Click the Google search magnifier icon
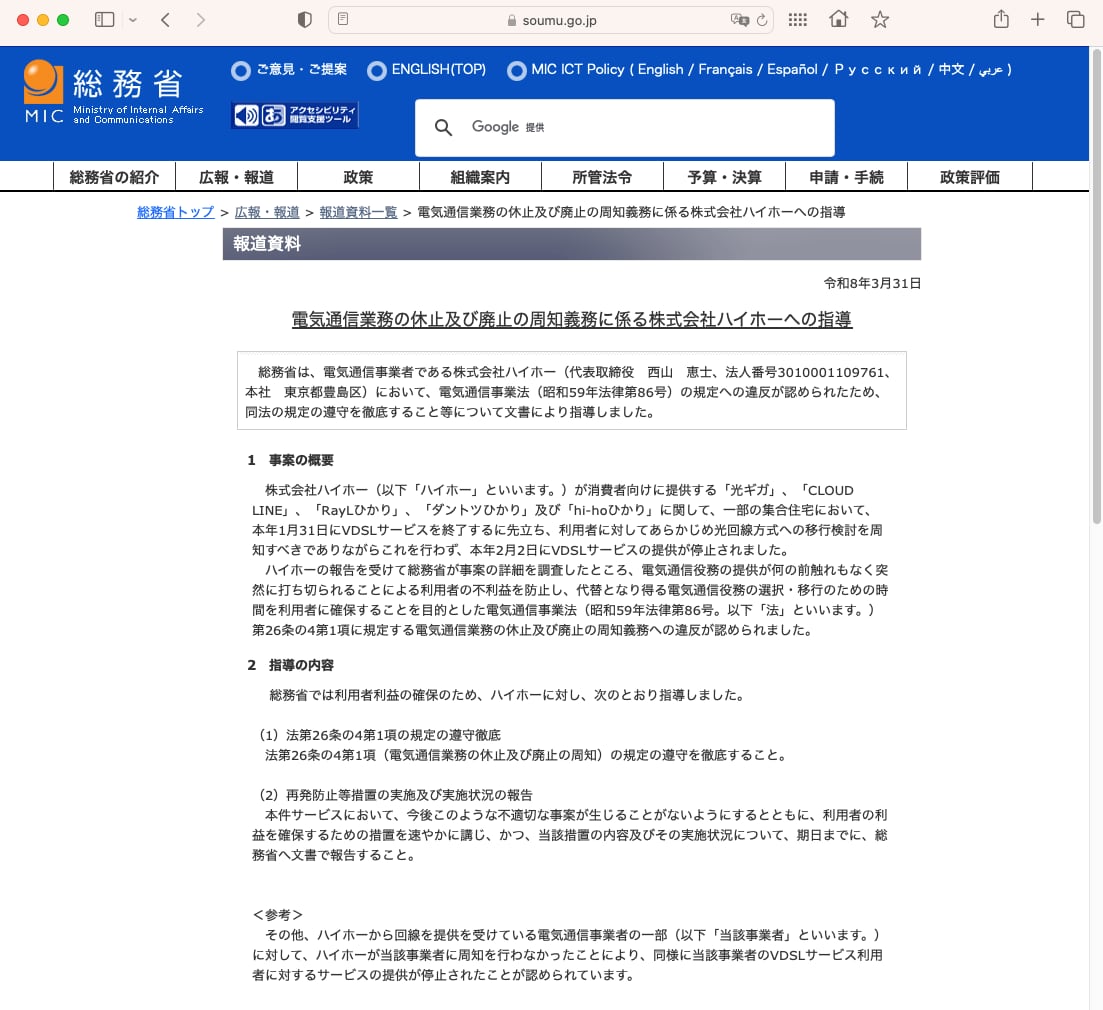Screen dimensions: 1103x1010 point(443,127)
